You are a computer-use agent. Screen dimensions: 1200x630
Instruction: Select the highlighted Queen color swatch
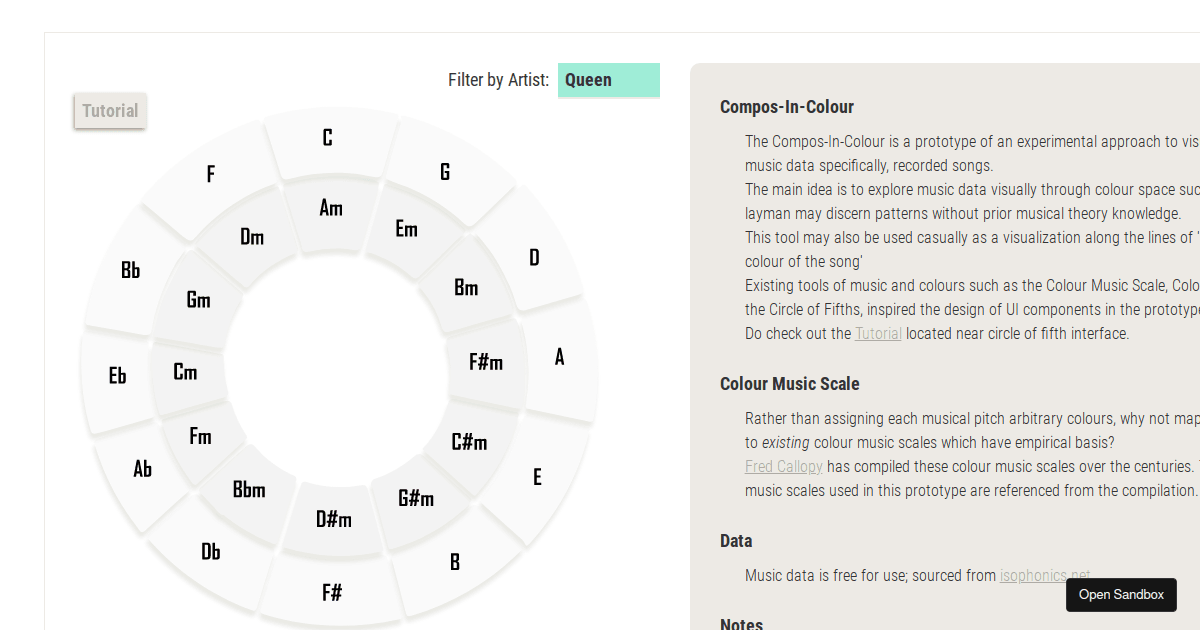point(608,80)
